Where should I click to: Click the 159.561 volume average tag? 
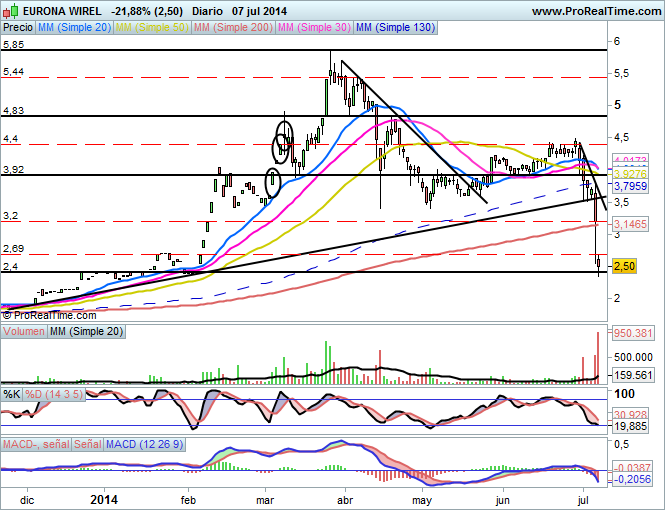(632, 375)
